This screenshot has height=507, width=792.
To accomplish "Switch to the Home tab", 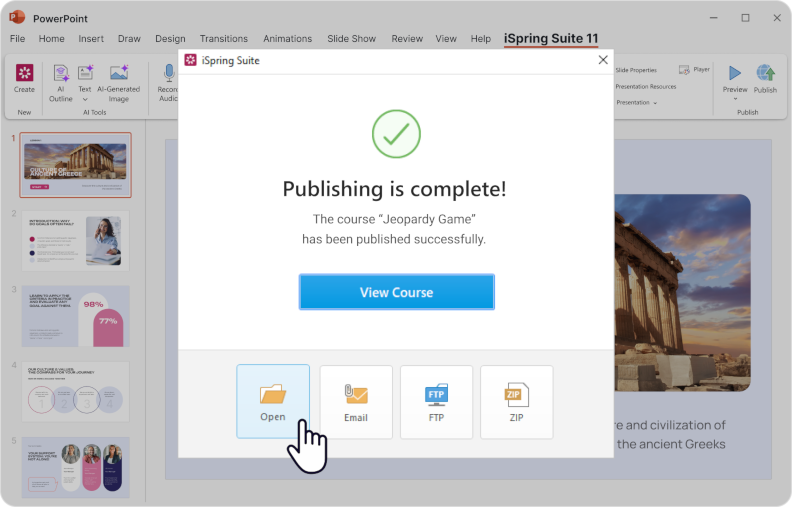I will tap(52, 38).
